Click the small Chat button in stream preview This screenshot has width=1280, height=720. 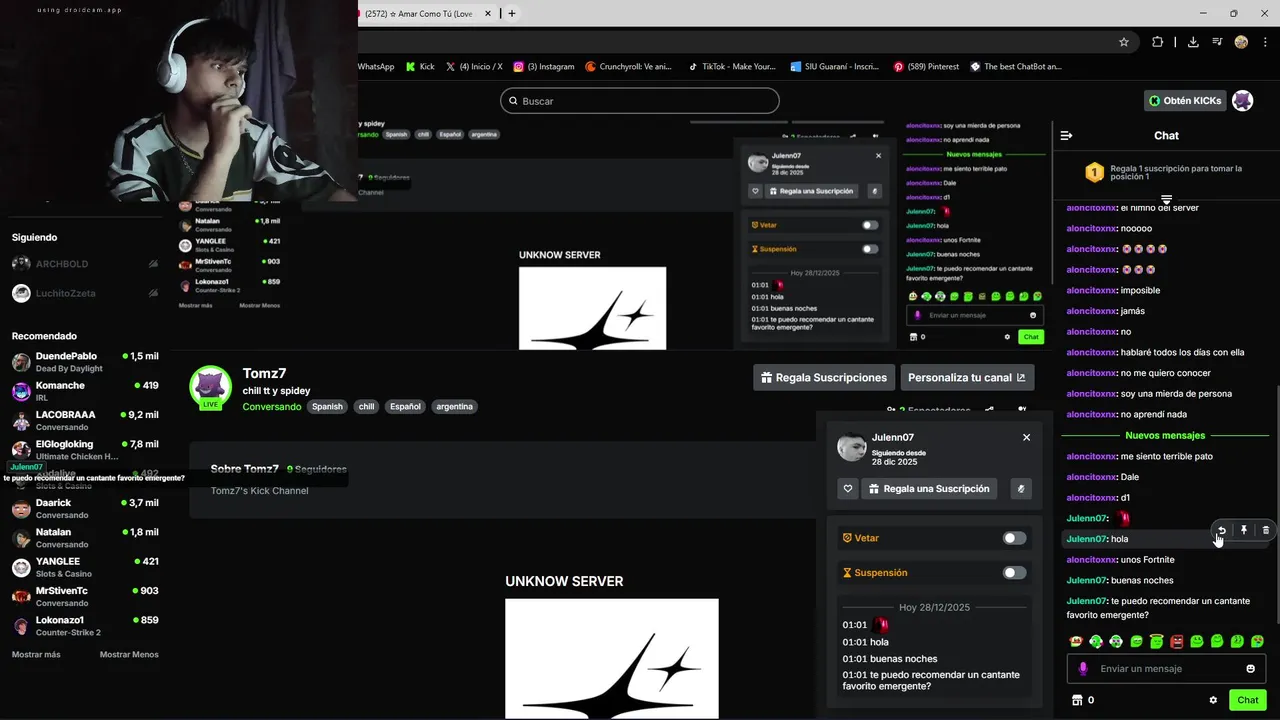1031,337
